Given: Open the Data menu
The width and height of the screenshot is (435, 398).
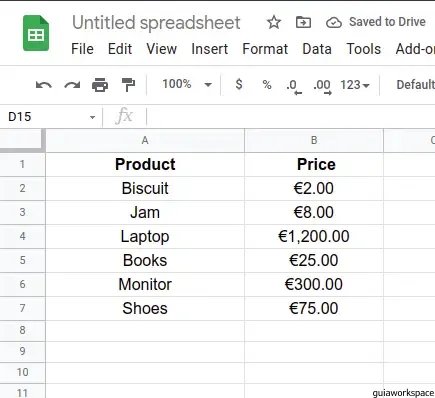Looking at the screenshot, I should tap(317, 49).
